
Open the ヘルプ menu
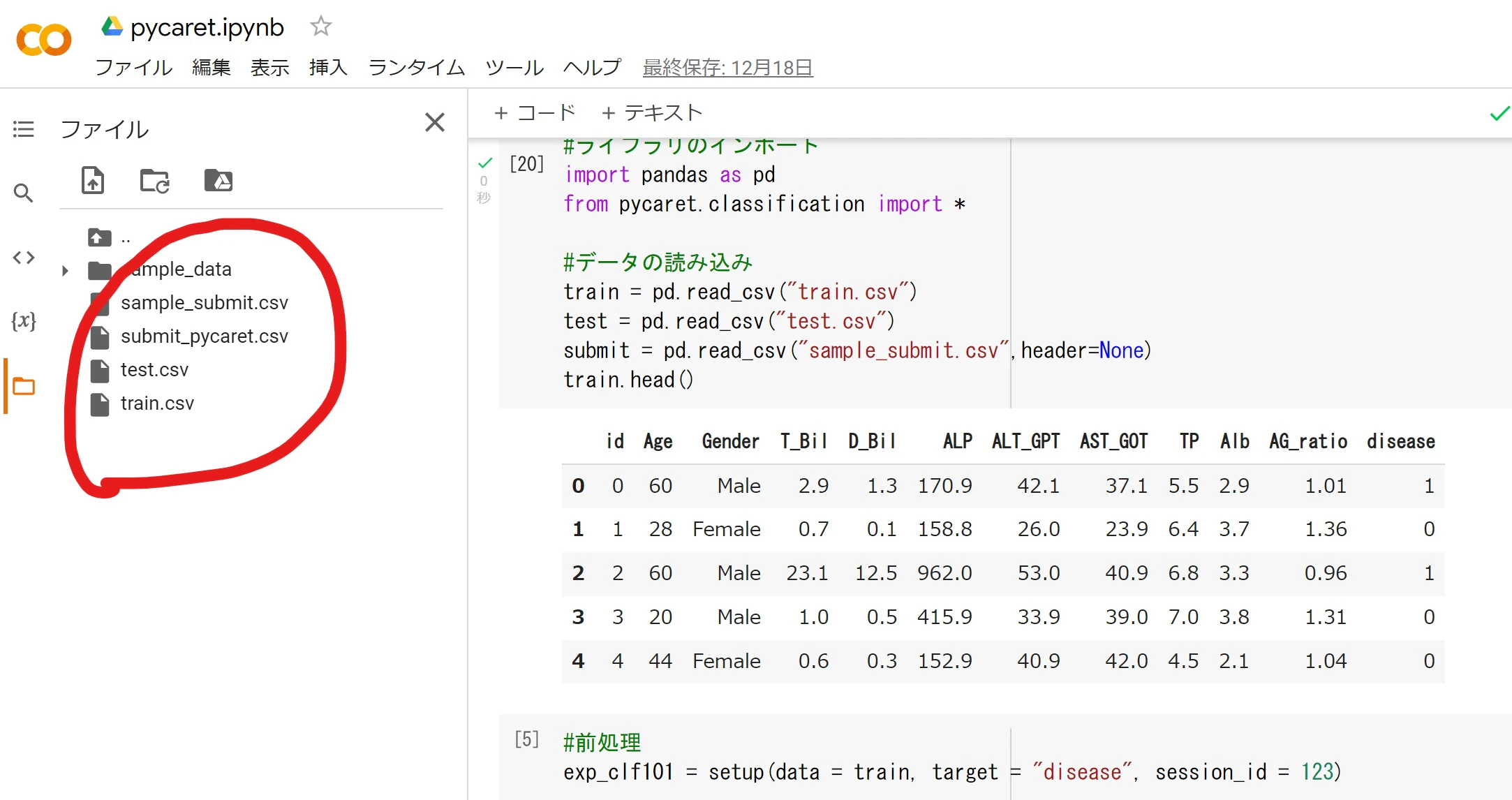(592, 67)
